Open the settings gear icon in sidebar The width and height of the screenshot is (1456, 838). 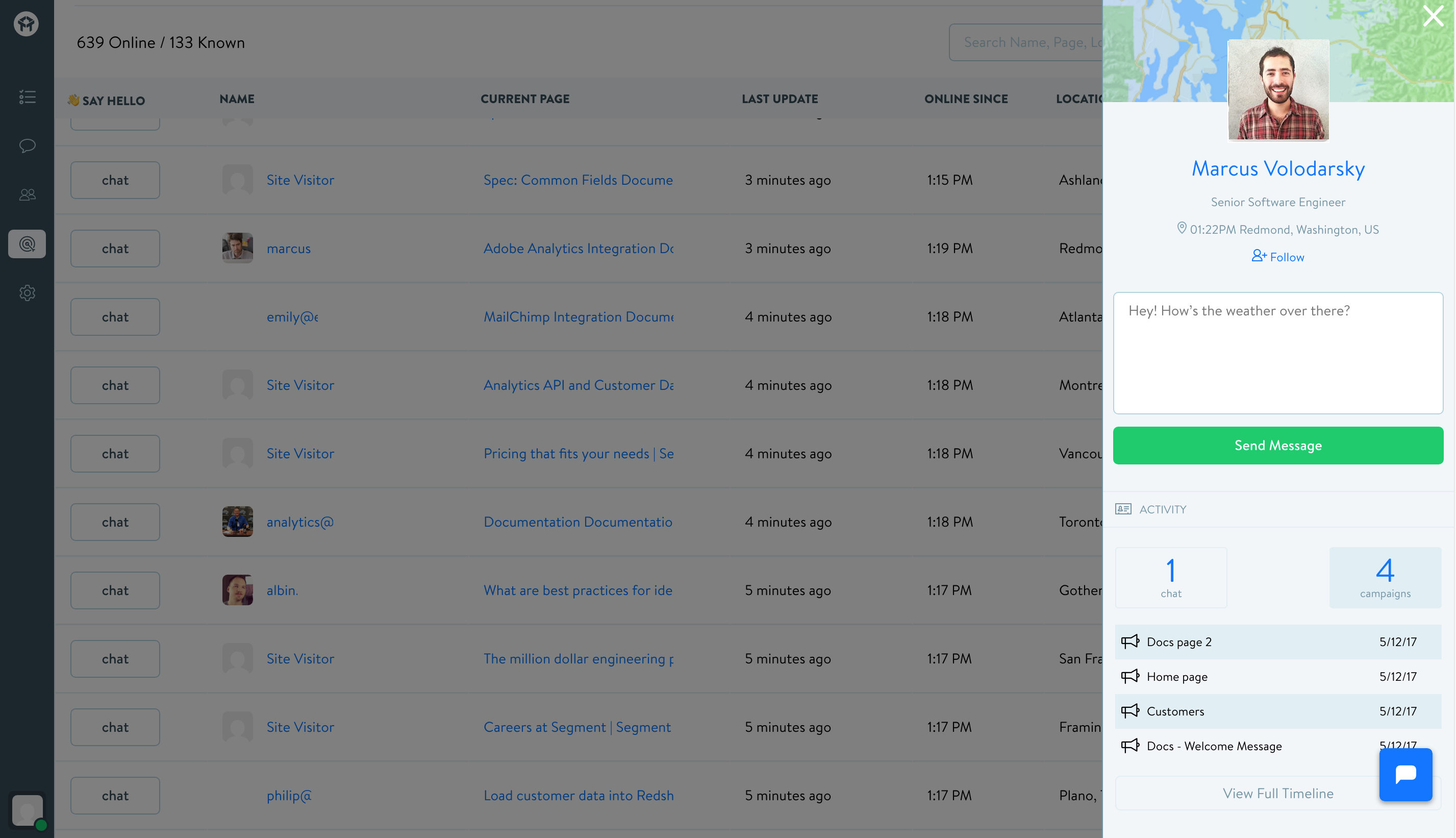[27, 293]
